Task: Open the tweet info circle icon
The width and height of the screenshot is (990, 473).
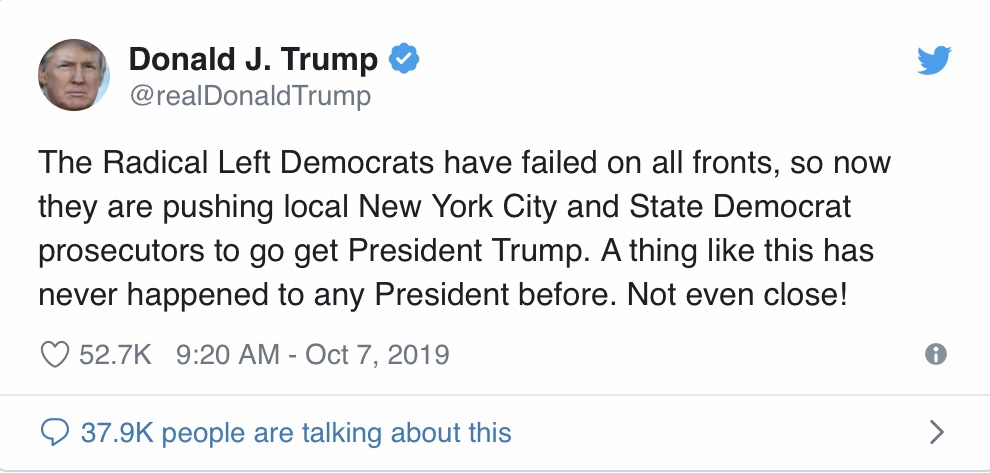Action: (936, 354)
